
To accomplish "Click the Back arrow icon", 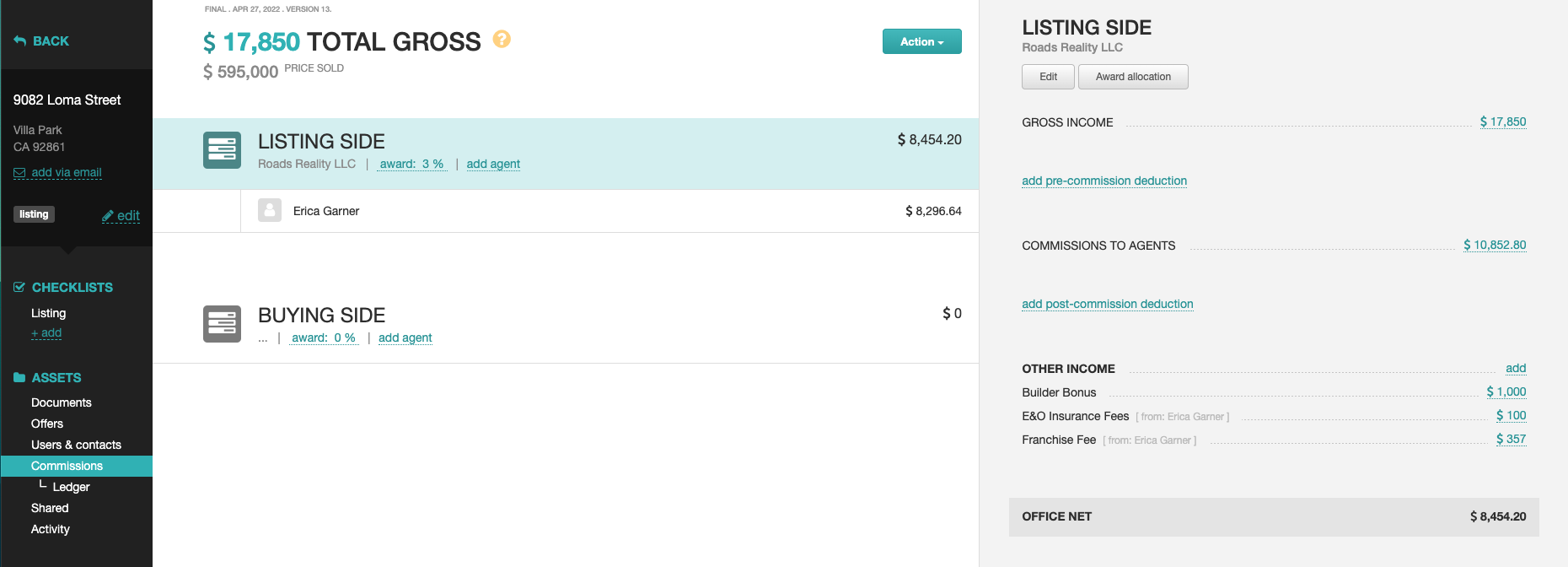I will 20,40.
